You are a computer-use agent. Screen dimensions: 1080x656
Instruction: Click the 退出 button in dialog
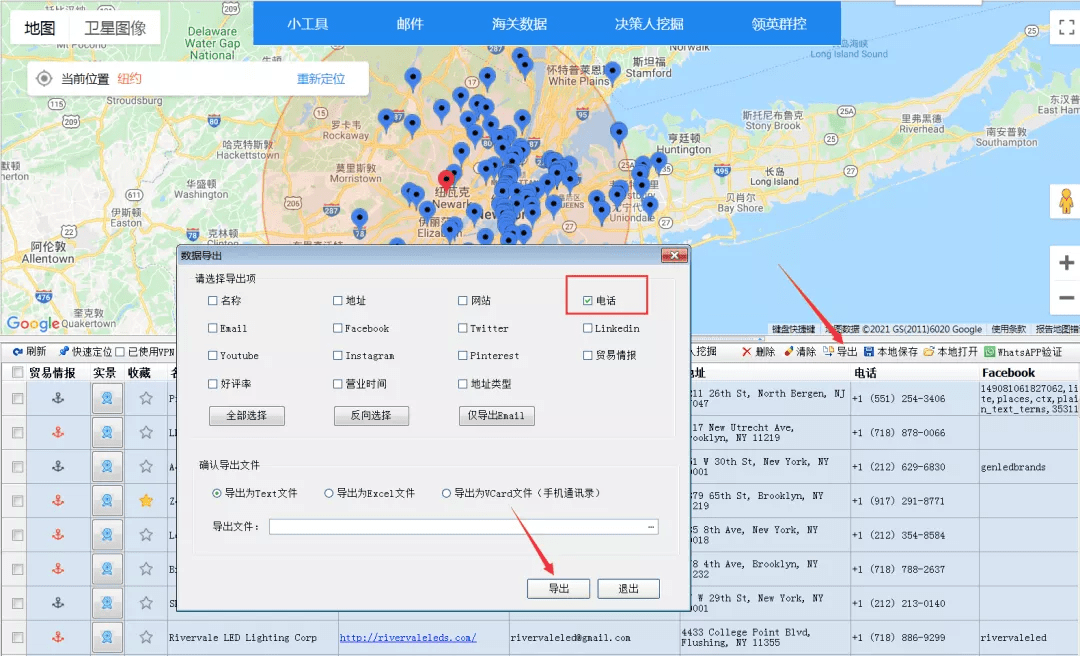[628, 588]
